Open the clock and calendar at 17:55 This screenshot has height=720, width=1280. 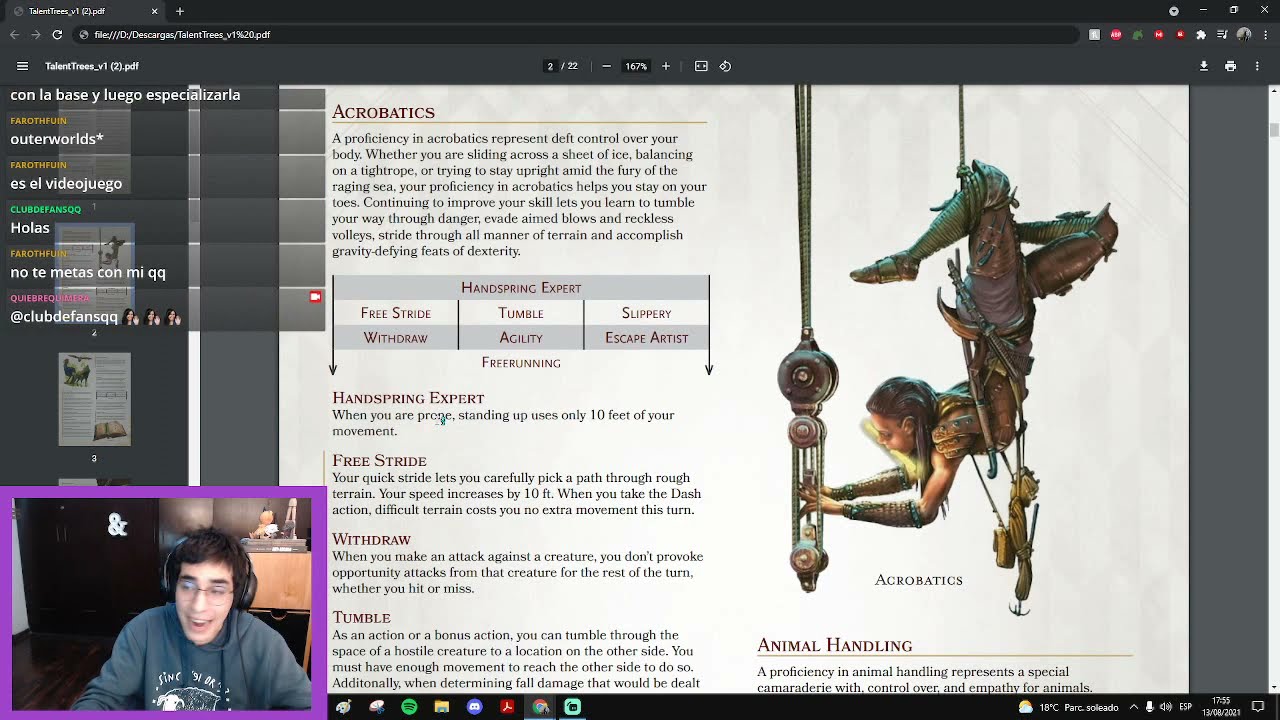point(1221,707)
